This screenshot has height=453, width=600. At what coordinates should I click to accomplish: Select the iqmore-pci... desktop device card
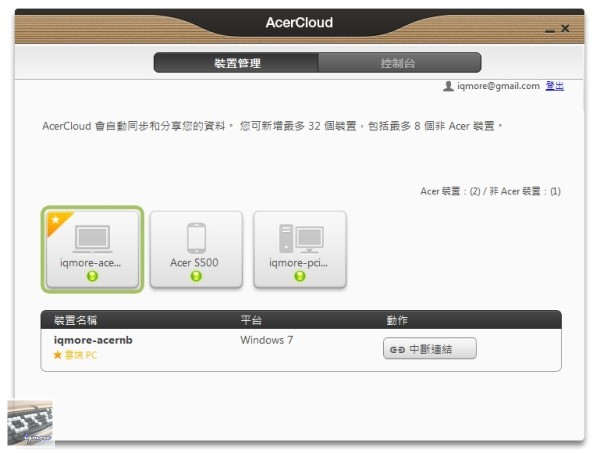(300, 249)
